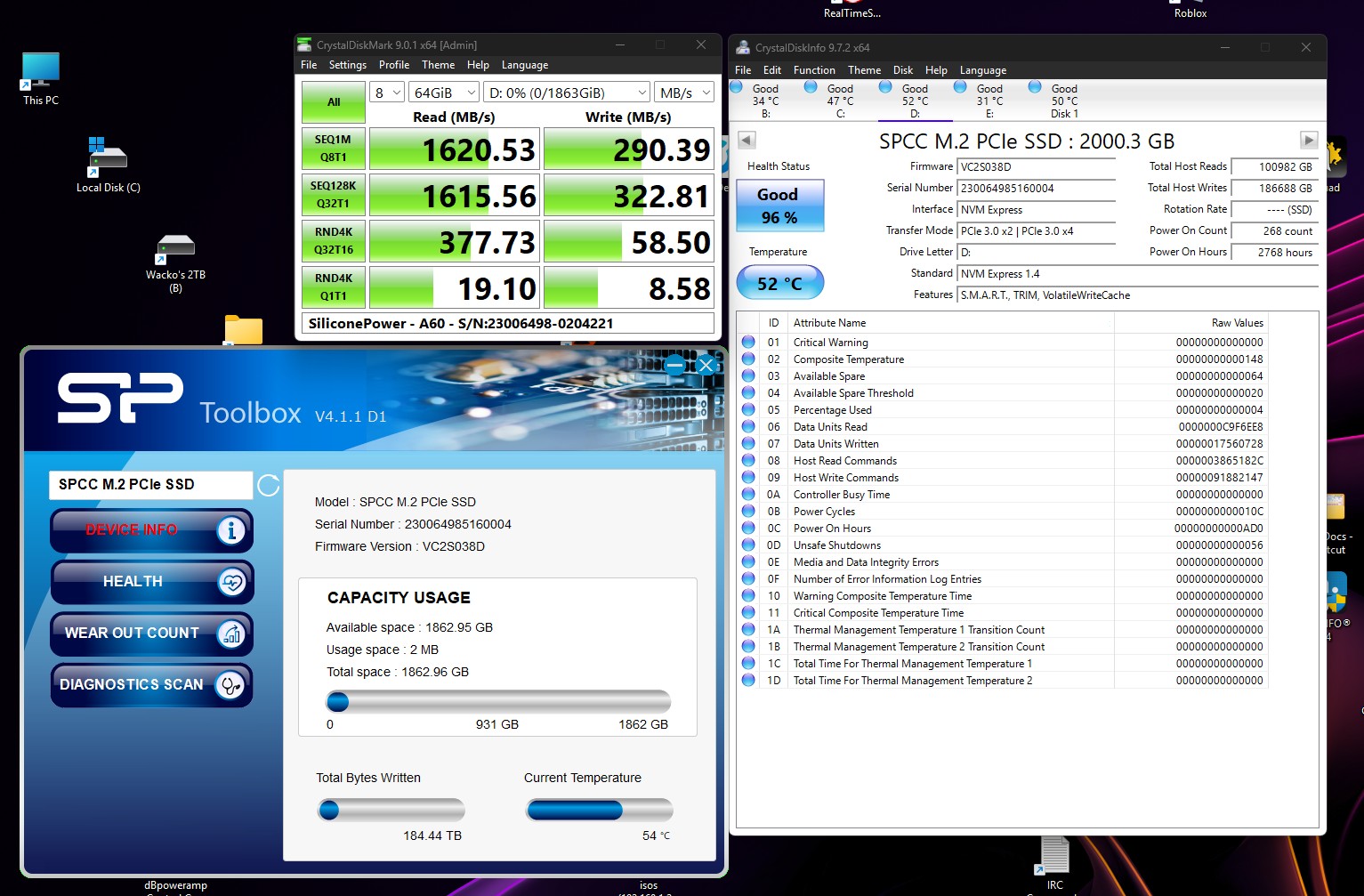The width and height of the screenshot is (1364, 896).
Task: Click the Good 96 % health status button
Action: tap(779, 206)
